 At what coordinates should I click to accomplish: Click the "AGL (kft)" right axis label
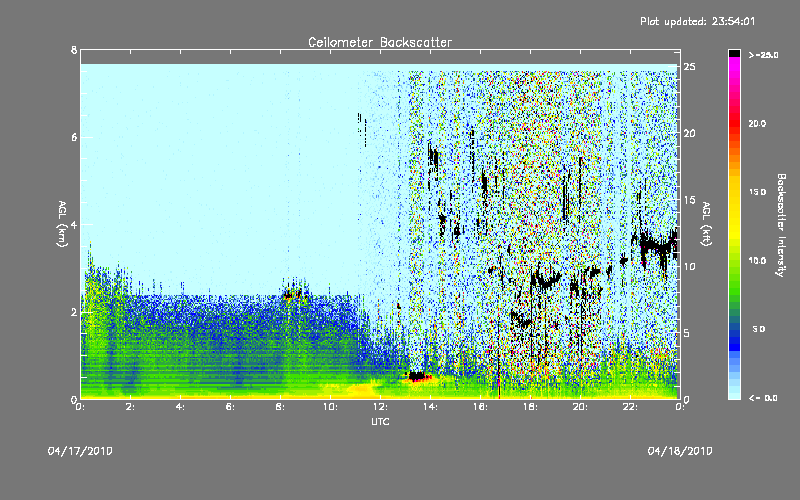pyautogui.click(x=706, y=224)
